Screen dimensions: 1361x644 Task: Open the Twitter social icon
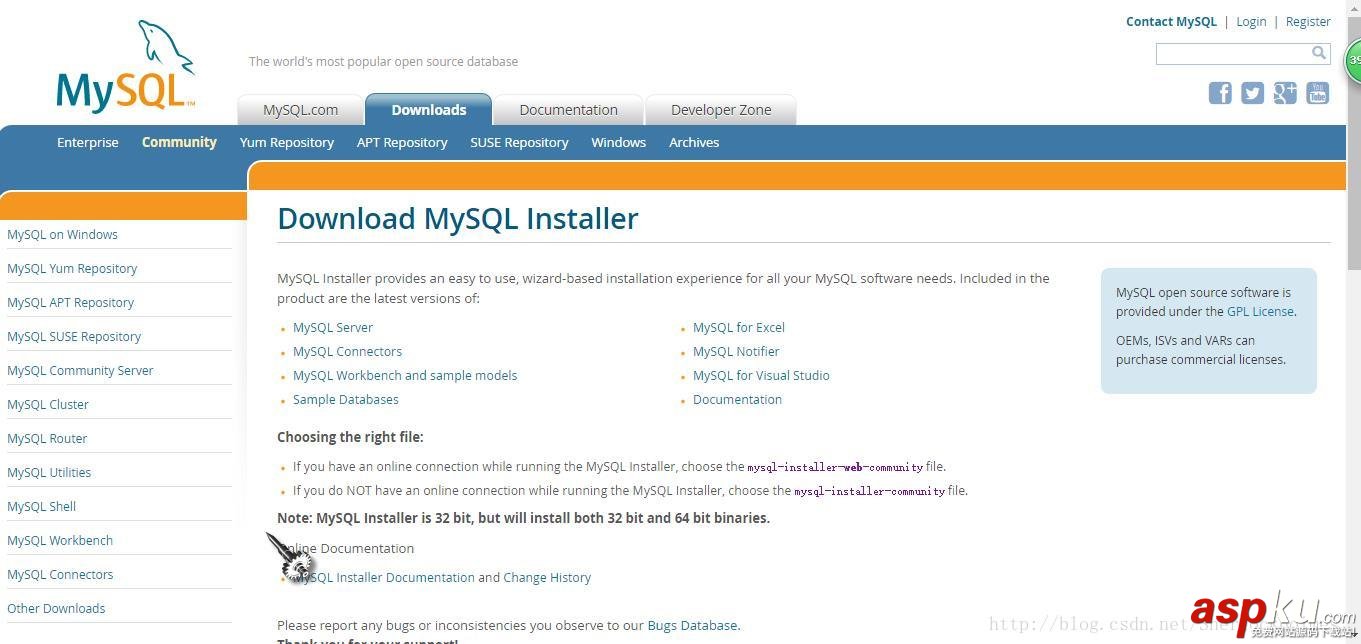[x=1252, y=93]
